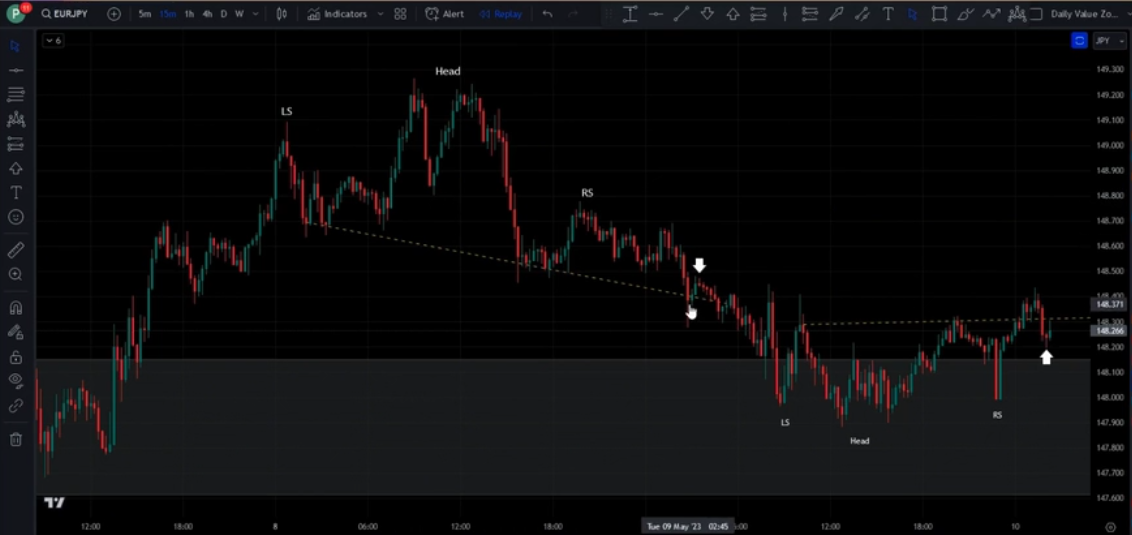Image resolution: width=1132 pixels, height=535 pixels.
Task: Open the drawing sync link icon in left sidebar
Action: pyautogui.click(x=16, y=406)
